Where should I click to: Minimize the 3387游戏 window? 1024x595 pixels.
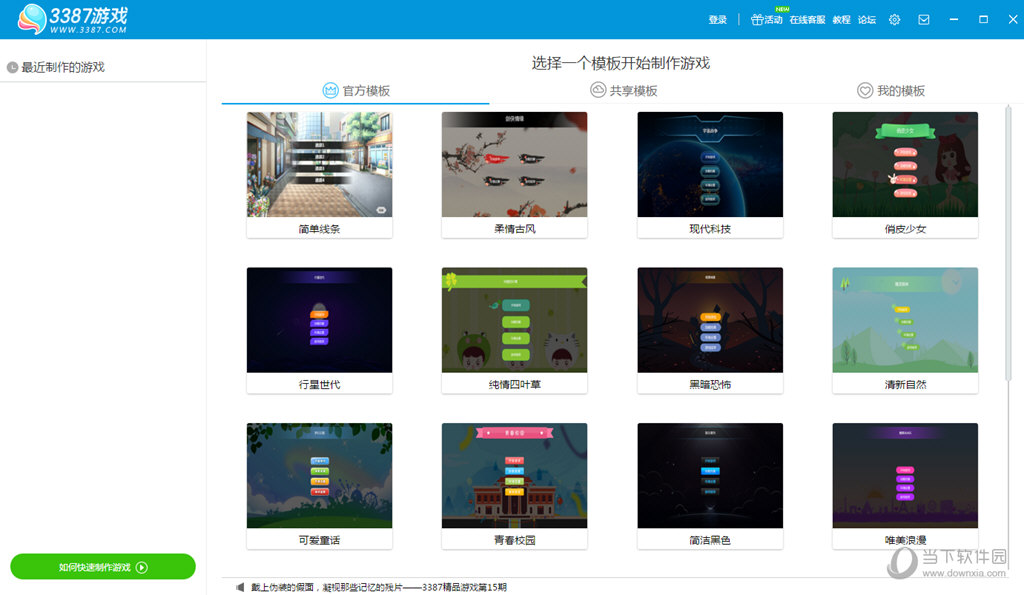click(954, 20)
